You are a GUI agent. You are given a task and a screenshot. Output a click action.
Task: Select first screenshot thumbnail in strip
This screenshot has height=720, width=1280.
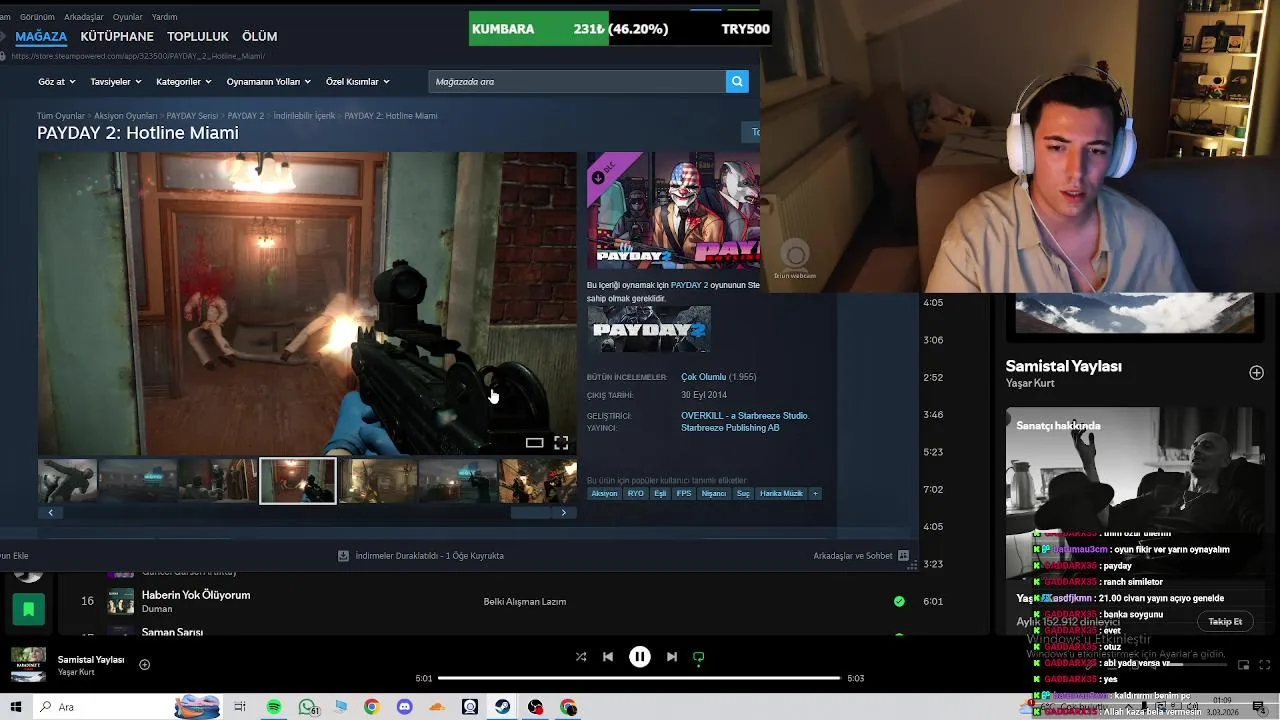(x=68, y=481)
